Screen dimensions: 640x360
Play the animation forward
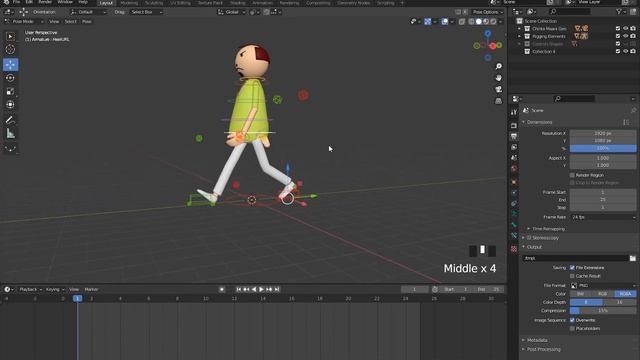(x=261, y=289)
